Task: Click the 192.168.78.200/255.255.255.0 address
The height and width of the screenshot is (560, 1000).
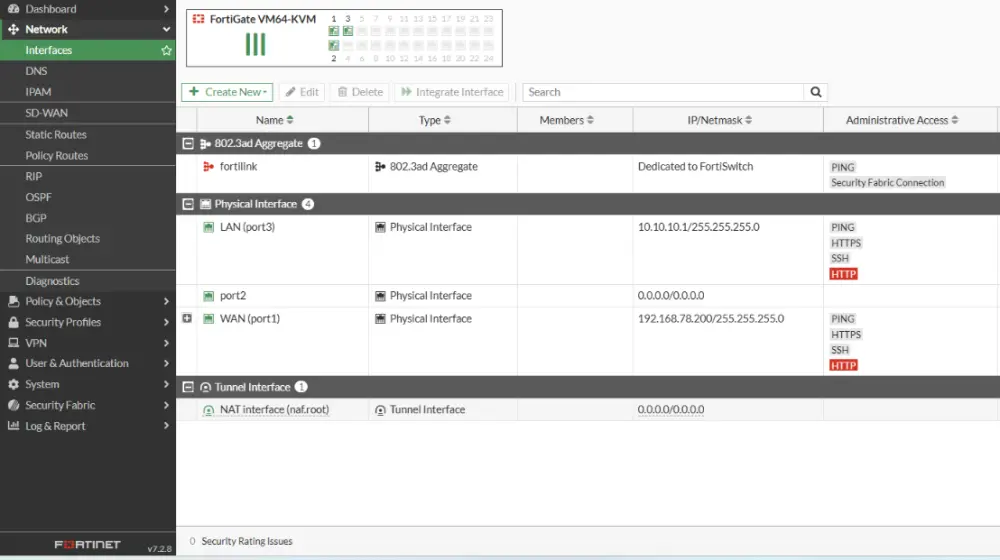Action: (x=710, y=319)
